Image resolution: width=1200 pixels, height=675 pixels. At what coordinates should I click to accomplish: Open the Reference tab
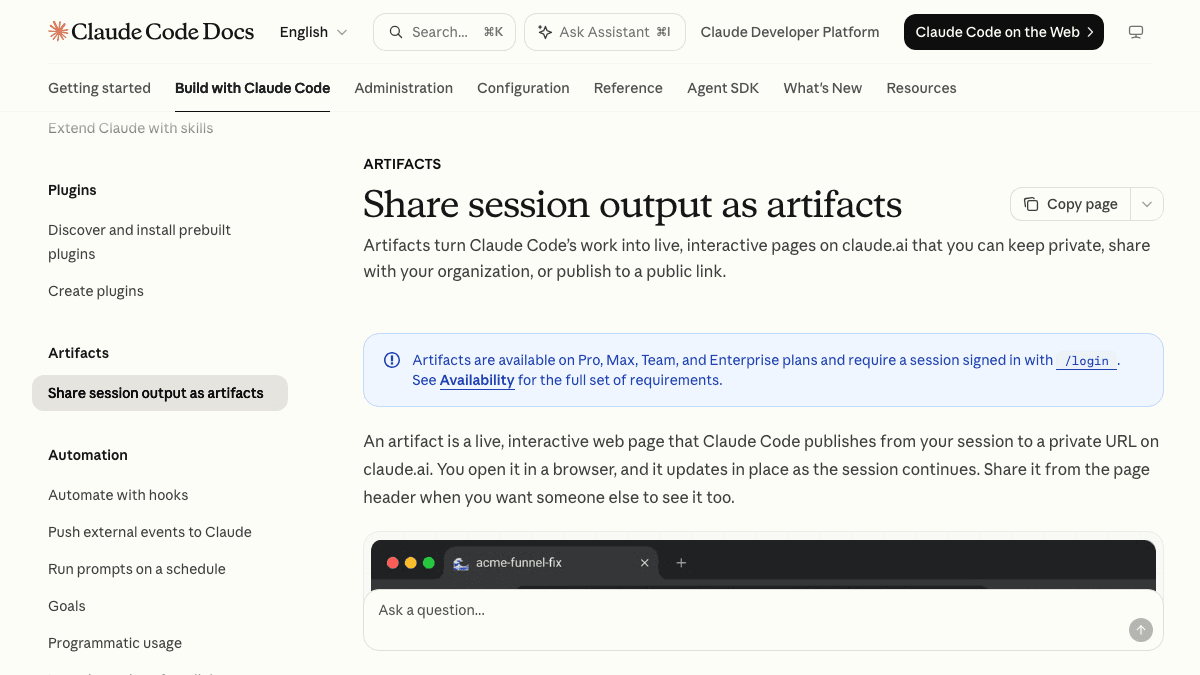(628, 88)
